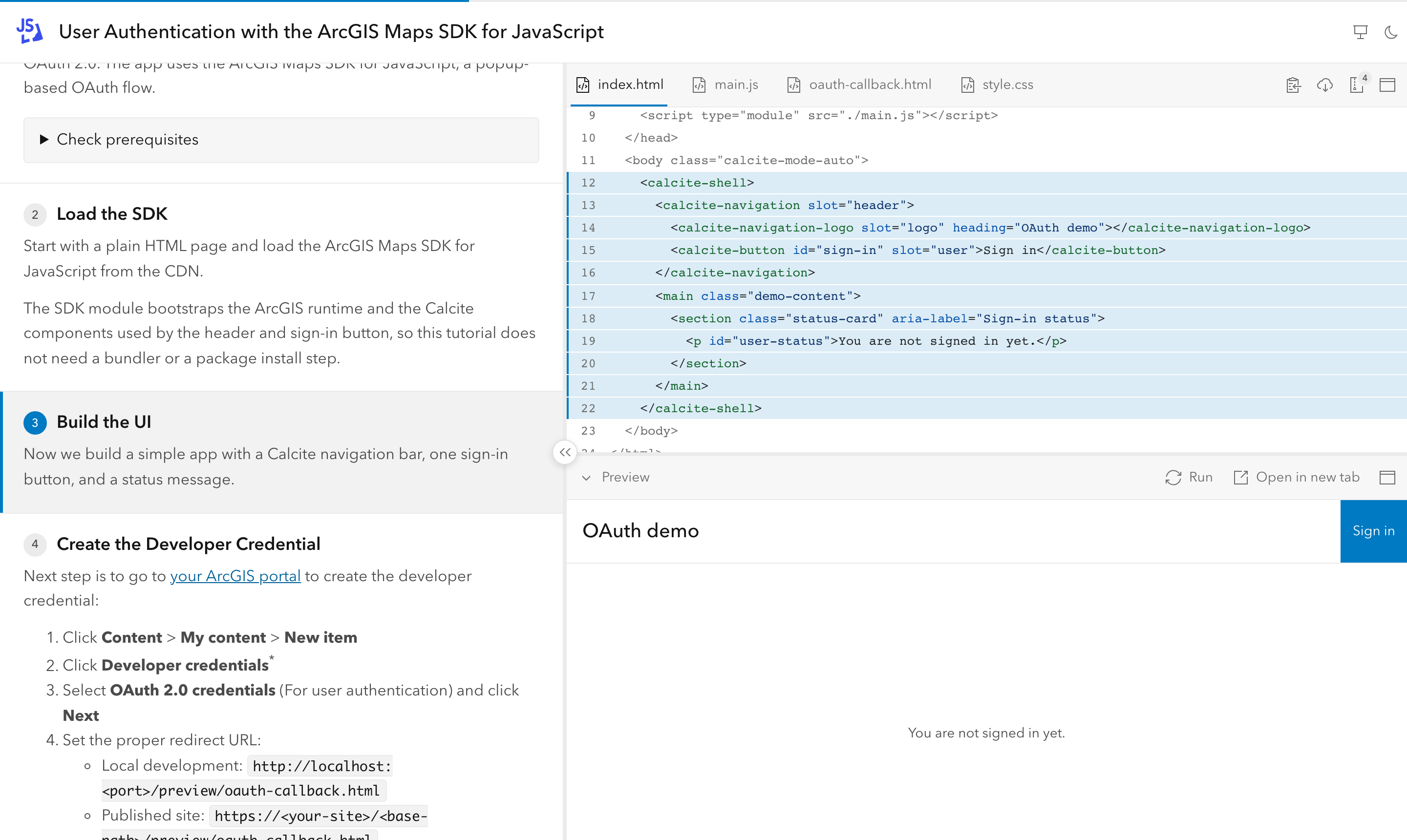The height and width of the screenshot is (840, 1407).
Task: Click 'You are not signed in yet.' preview text
Action: tap(986, 733)
